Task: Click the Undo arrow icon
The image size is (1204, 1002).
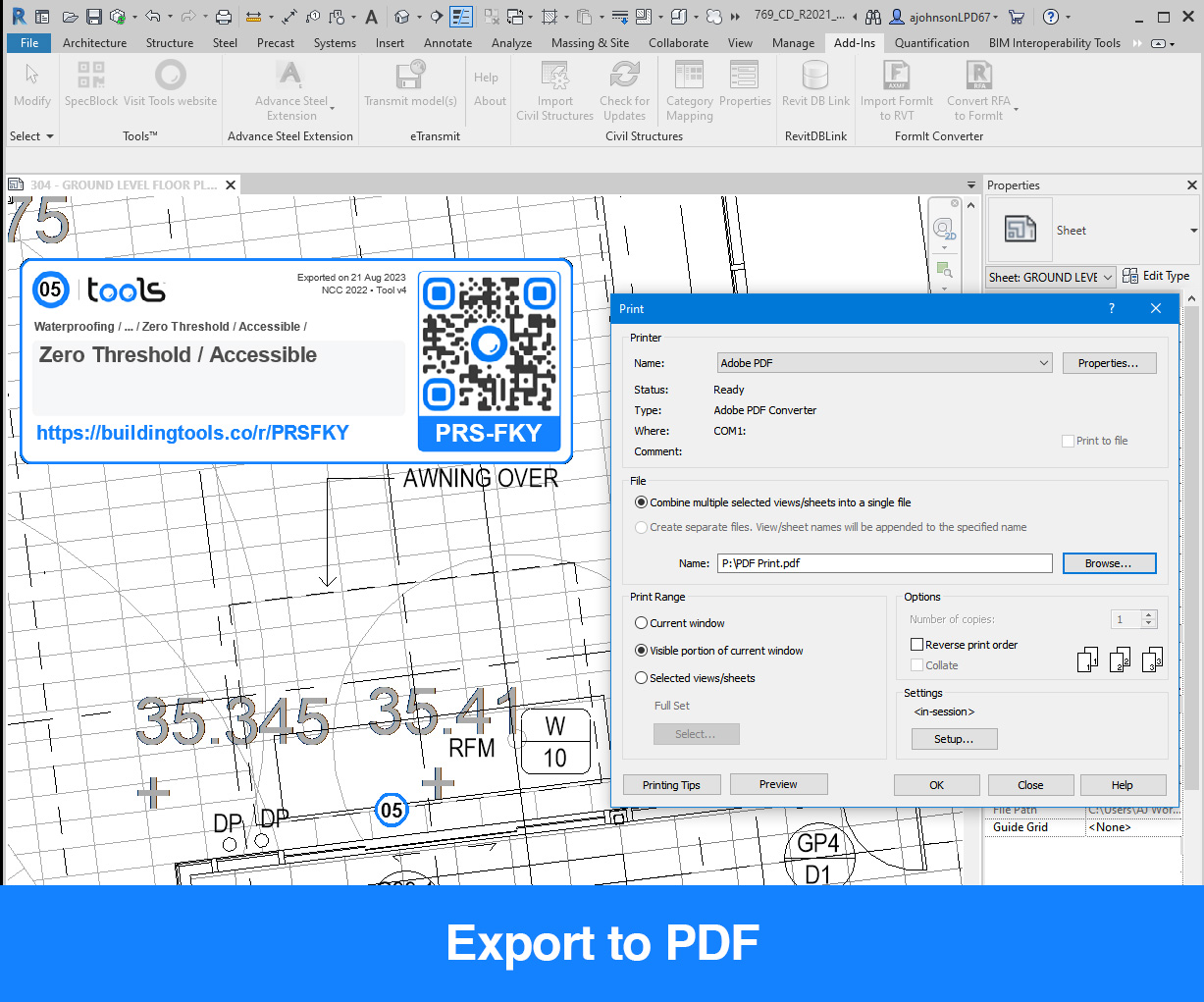Action: tap(152, 17)
